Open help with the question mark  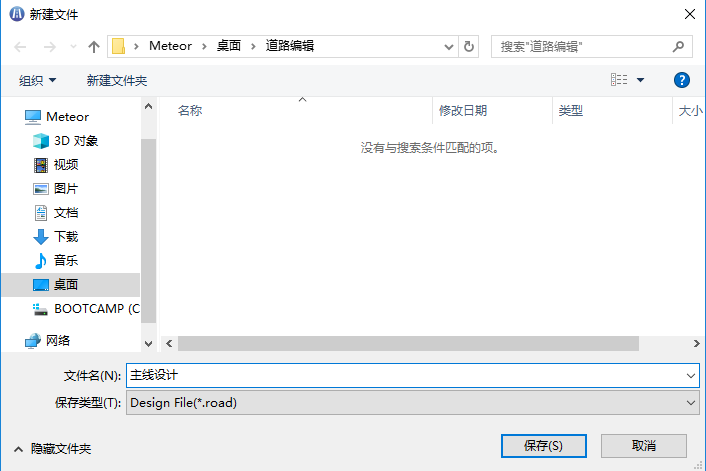[x=682, y=80]
